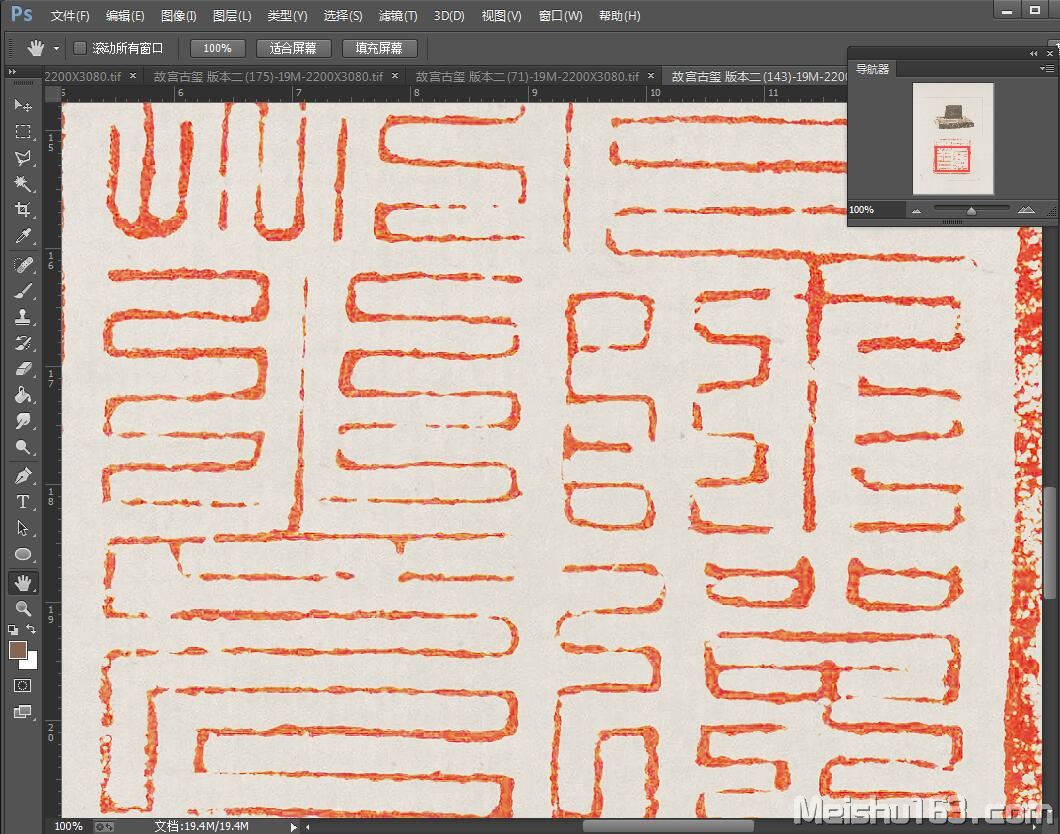Click the Navigator zoom out icon

coord(916,211)
